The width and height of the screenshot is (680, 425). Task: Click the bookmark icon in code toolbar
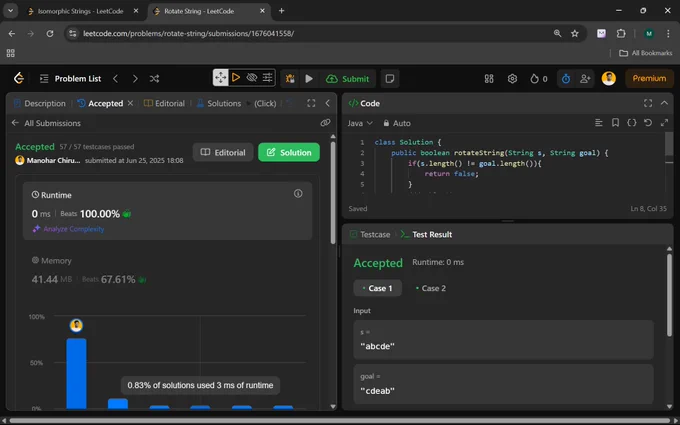click(x=615, y=123)
